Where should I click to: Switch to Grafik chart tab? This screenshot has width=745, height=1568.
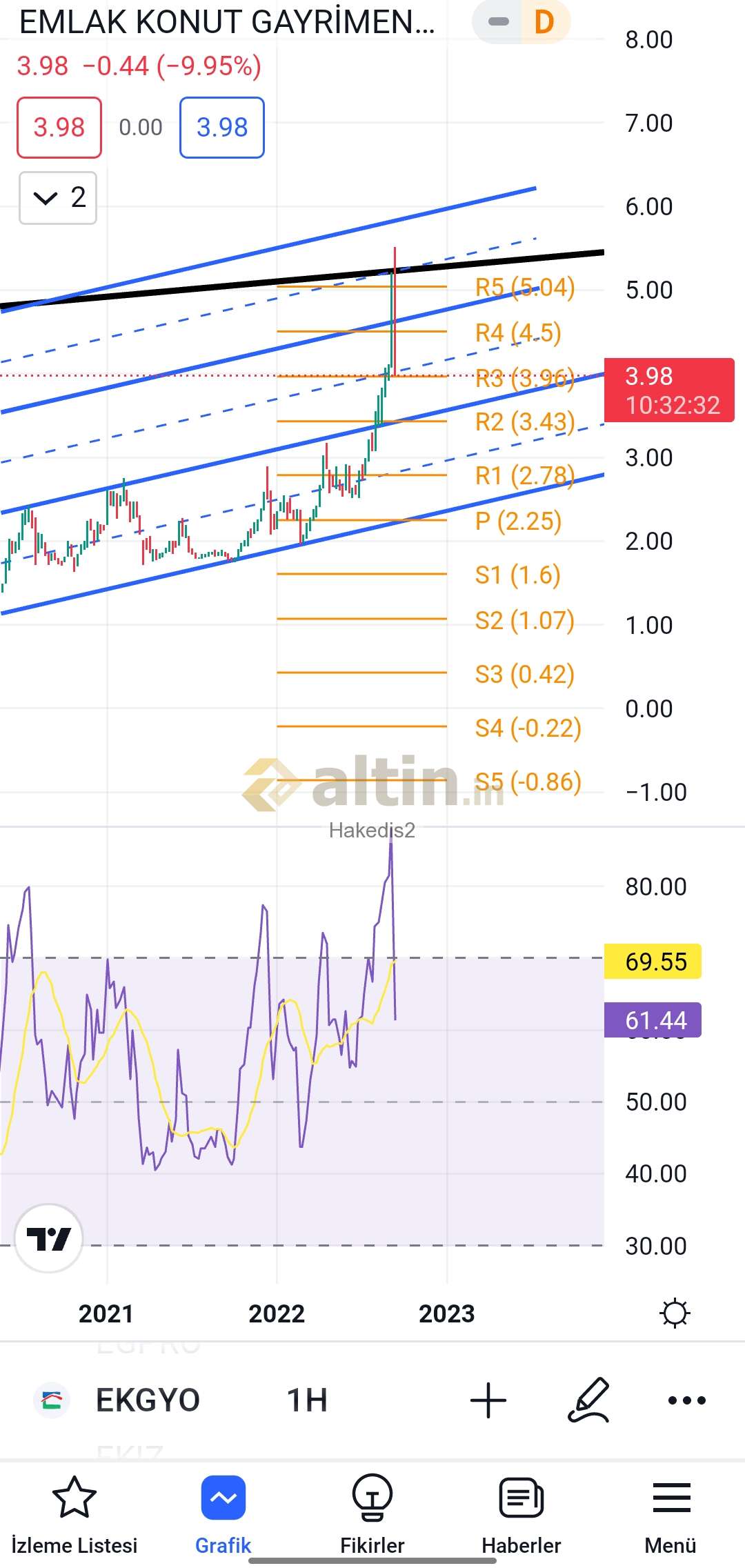[223, 1516]
